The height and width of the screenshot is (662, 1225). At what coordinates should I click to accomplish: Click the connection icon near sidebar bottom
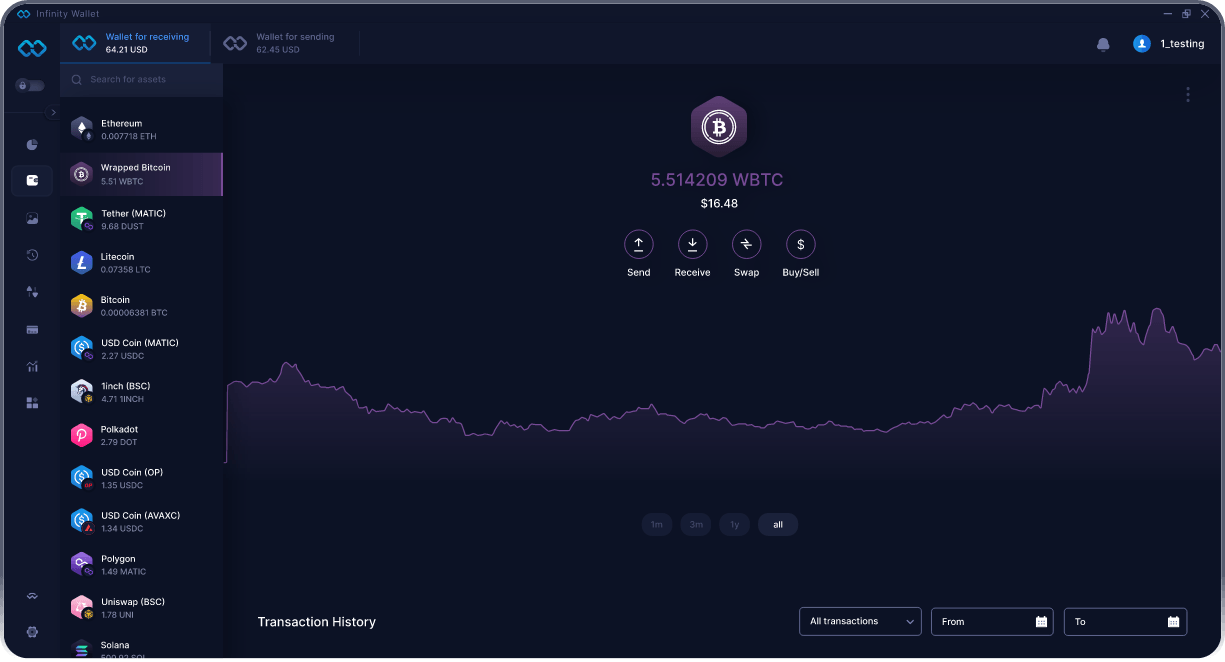point(32,596)
